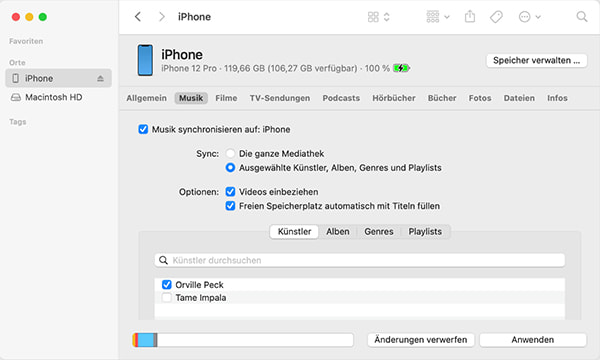Open the grouping options dropdown
Screen dimensions: 600x360
(x=438, y=17)
